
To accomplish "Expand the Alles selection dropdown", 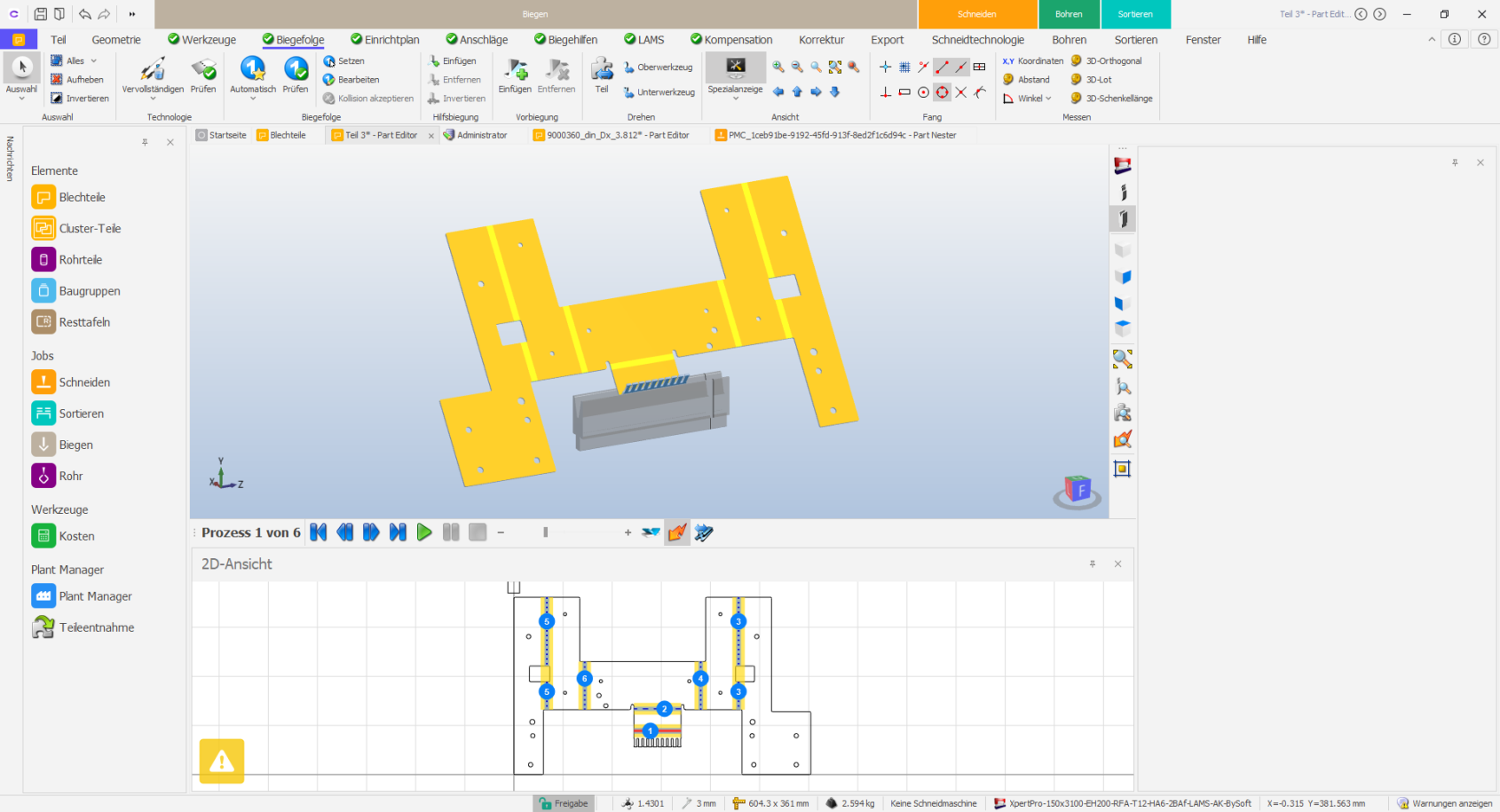I will click(x=94, y=61).
